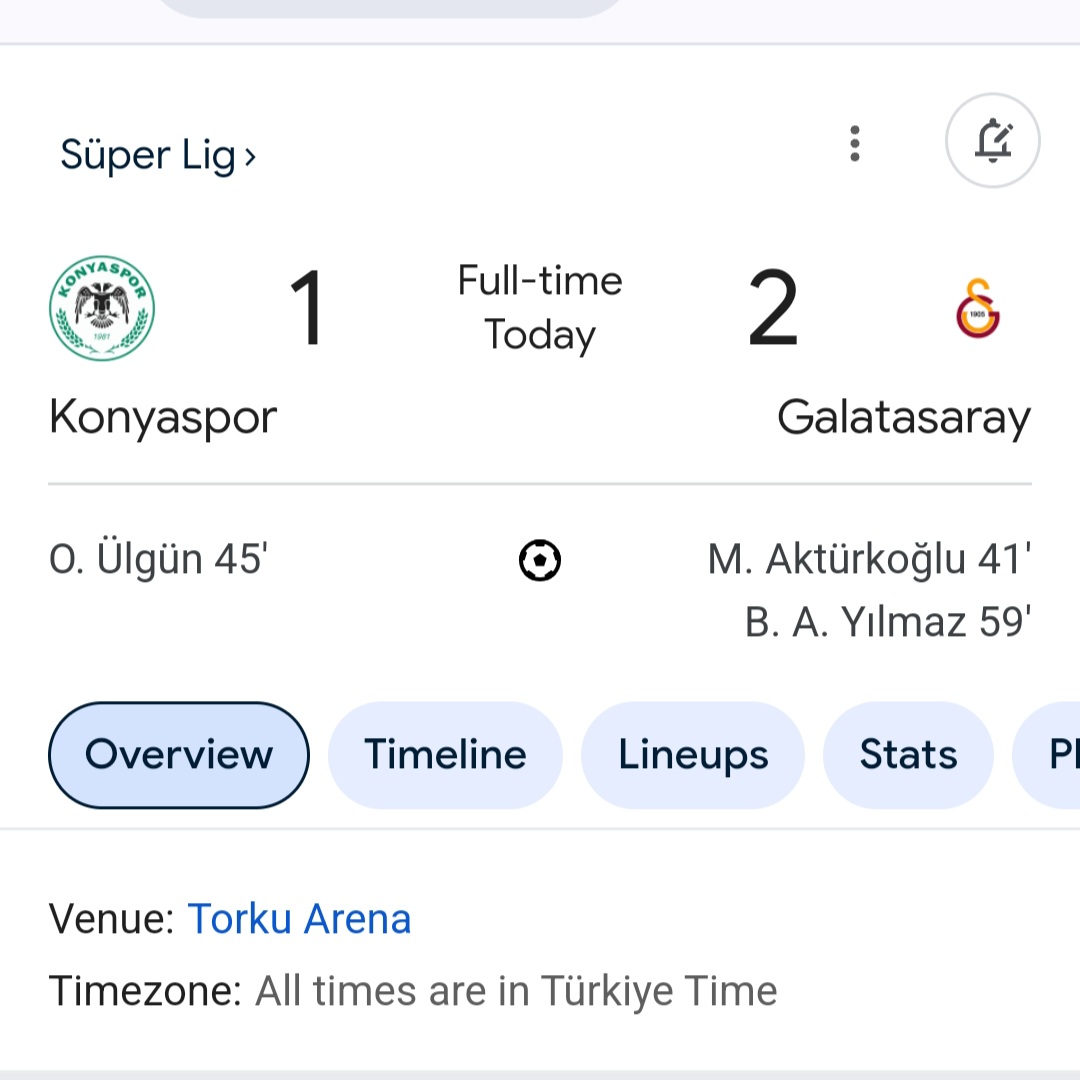Tap Galatasaray's score of 2
This screenshot has width=1080, height=1080.
[x=773, y=310]
